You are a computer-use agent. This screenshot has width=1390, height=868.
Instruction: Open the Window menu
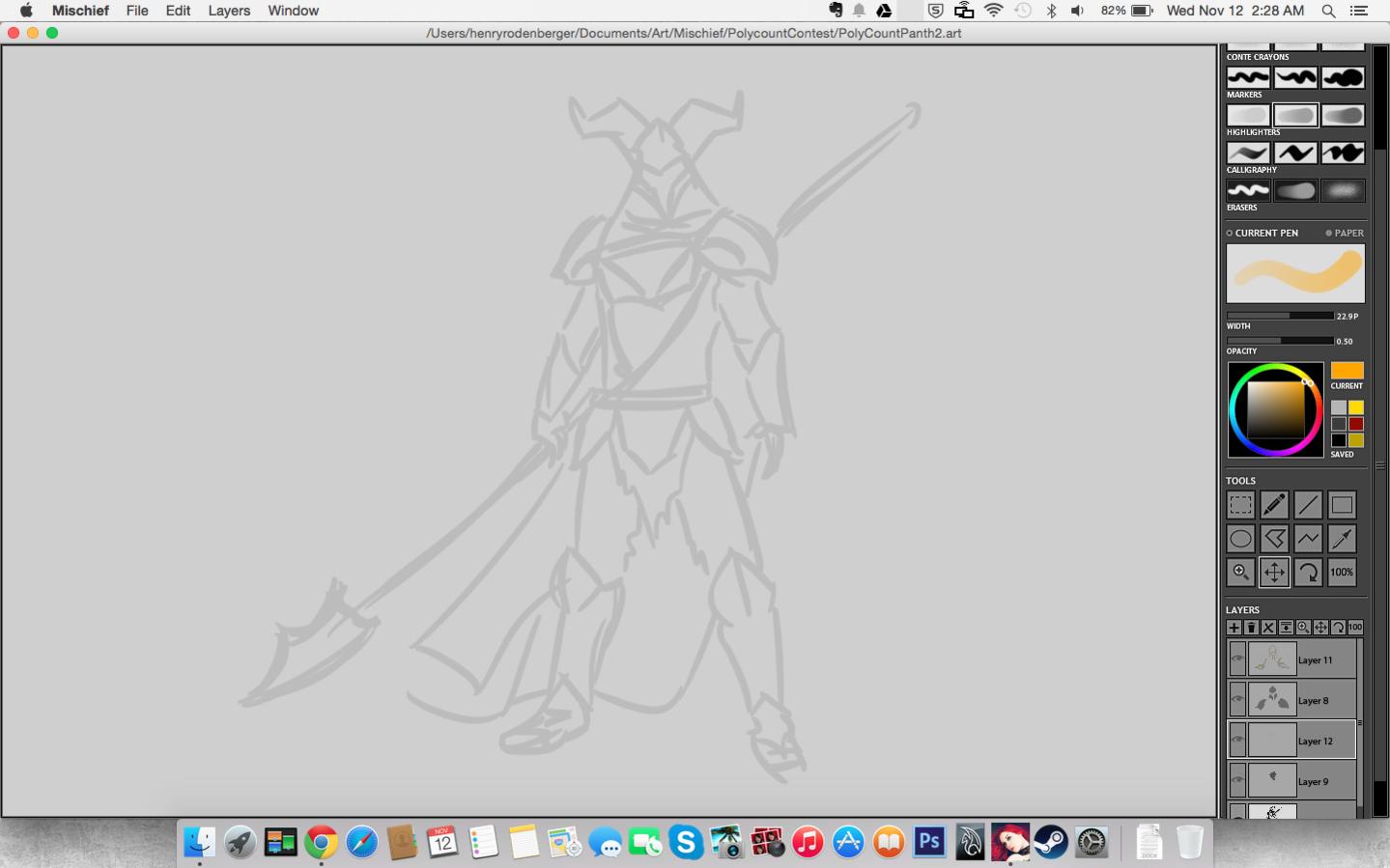(294, 11)
